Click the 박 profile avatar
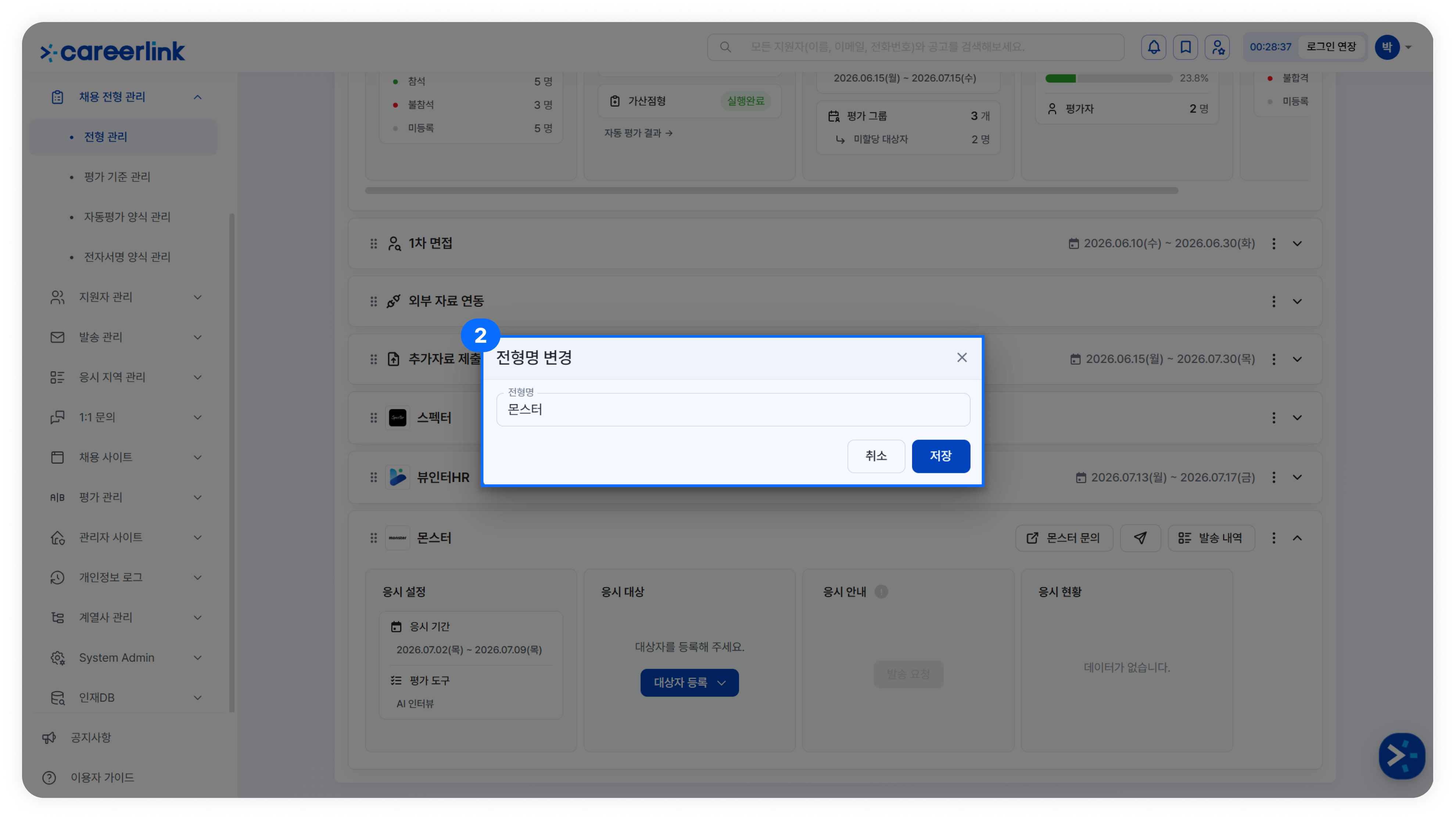This screenshot has height=820, width=1456. tap(1387, 47)
